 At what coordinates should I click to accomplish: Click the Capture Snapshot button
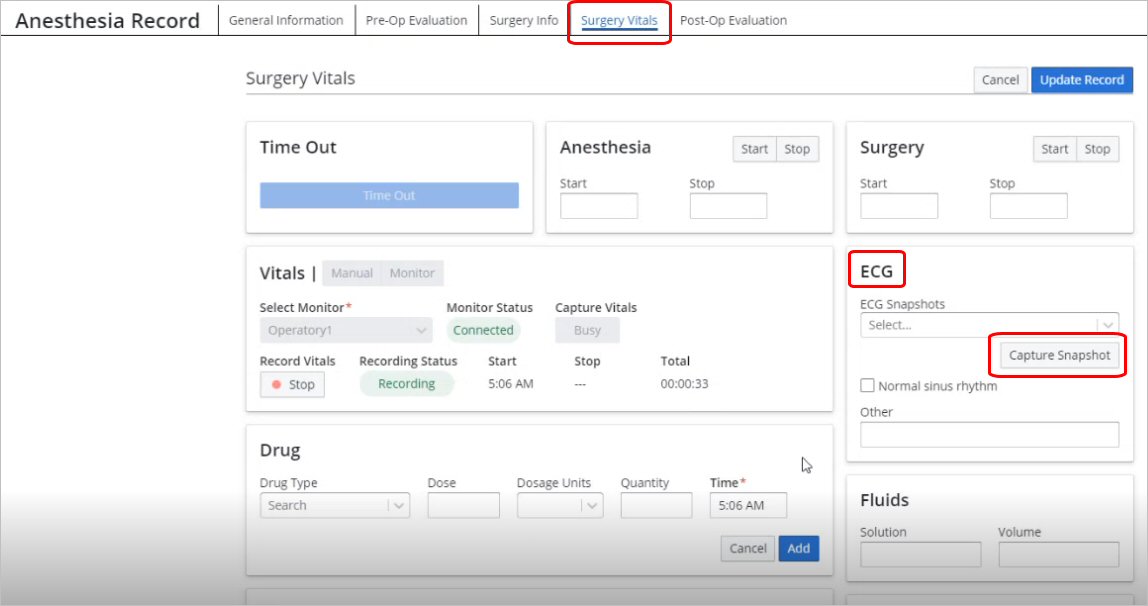point(1059,356)
